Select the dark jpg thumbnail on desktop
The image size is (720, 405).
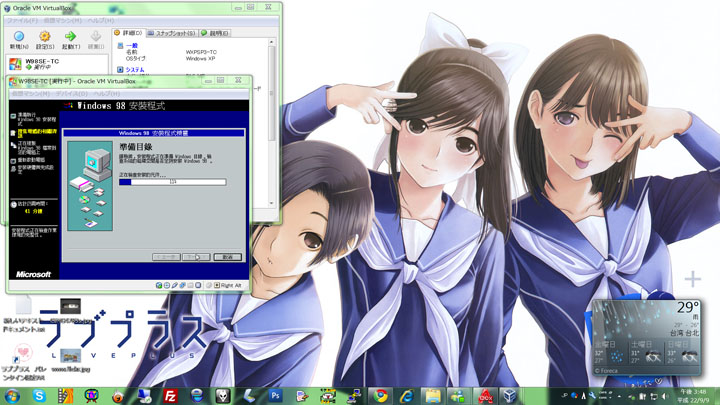point(70,305)
